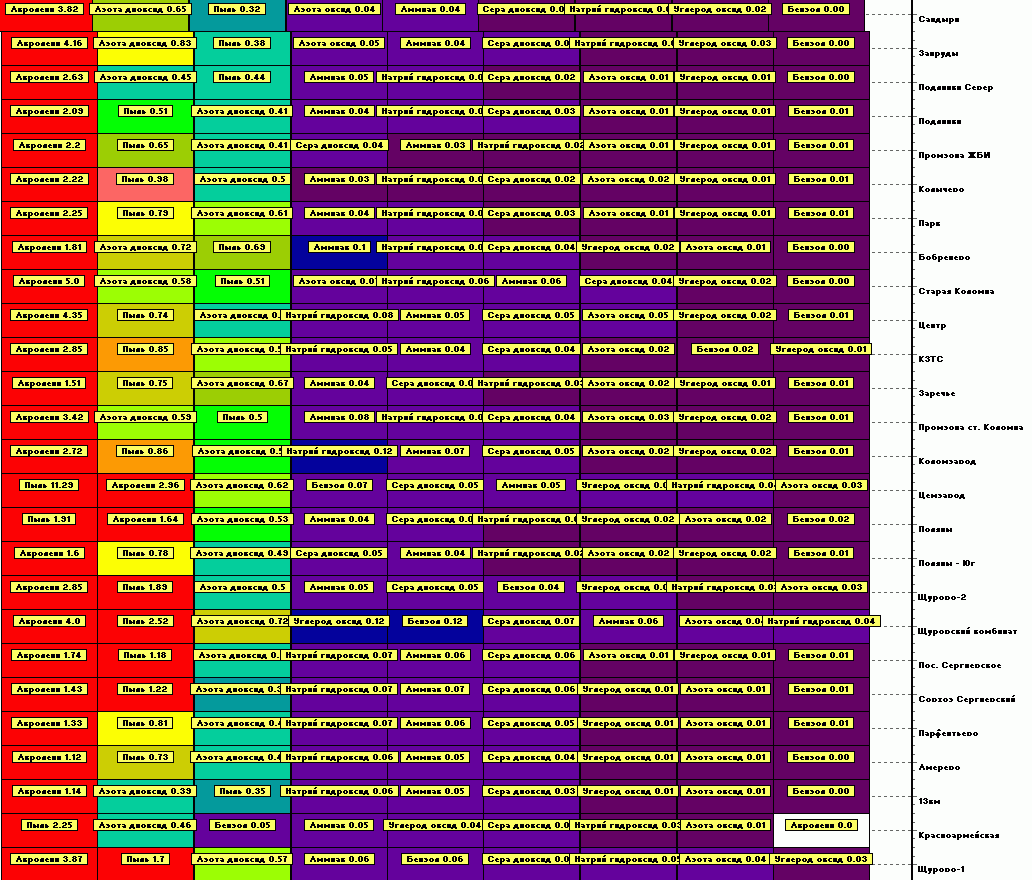This screenshot has height=880, width=1032.
Task: Click the 'Пыль 0.32' label
Action: click(x=237, y=9)
